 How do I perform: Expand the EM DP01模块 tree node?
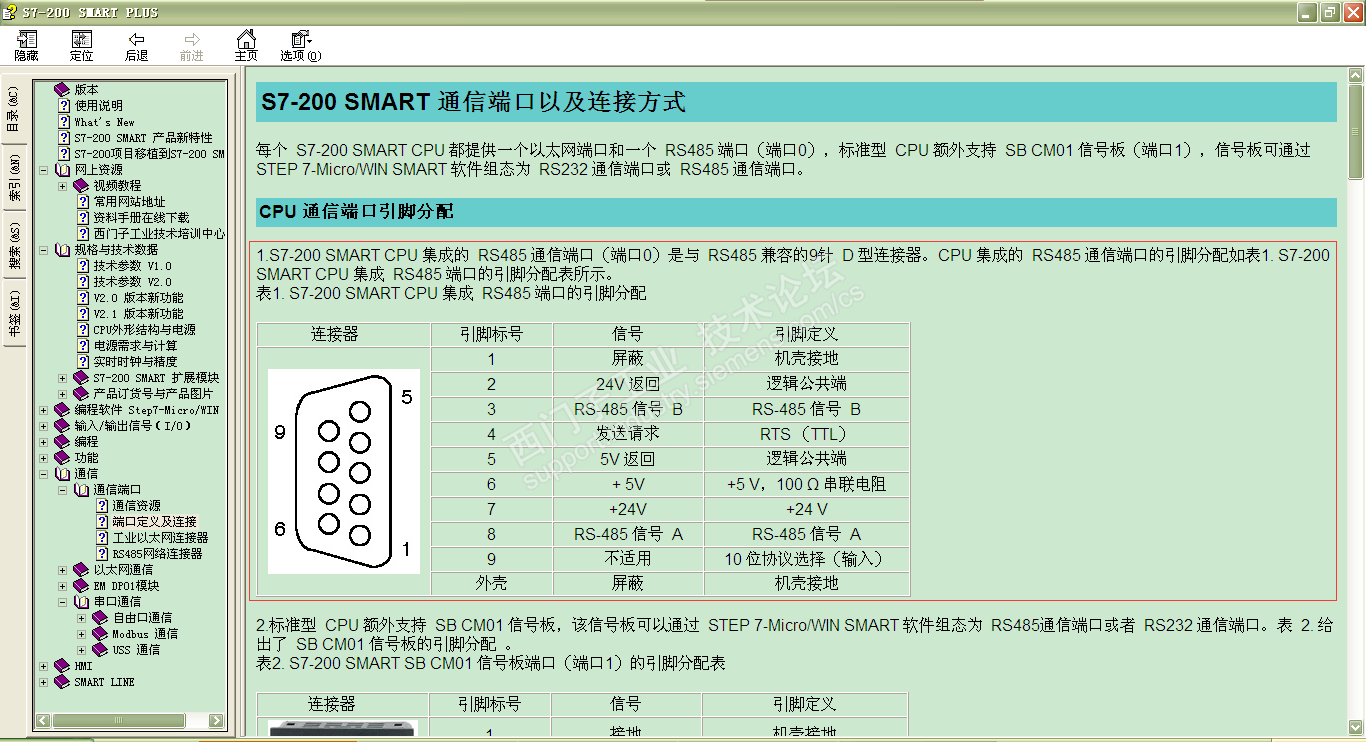coord(63,586)
